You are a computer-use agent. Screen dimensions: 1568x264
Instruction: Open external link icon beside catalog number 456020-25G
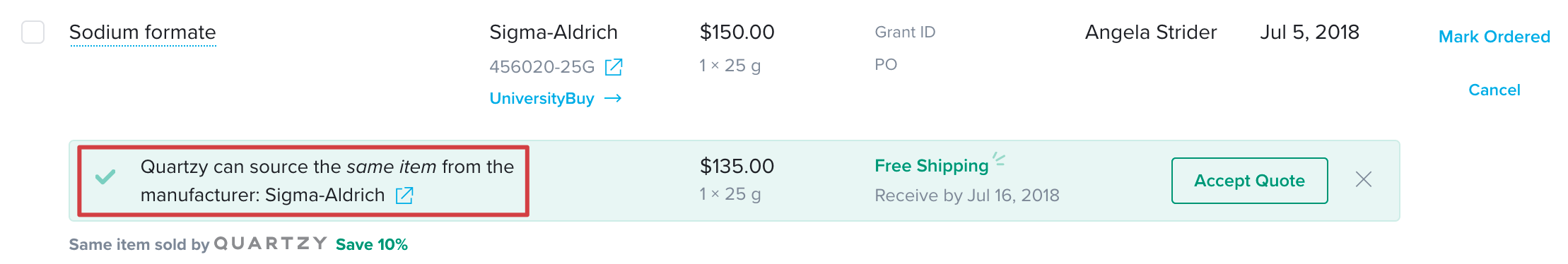click(614, 67)
